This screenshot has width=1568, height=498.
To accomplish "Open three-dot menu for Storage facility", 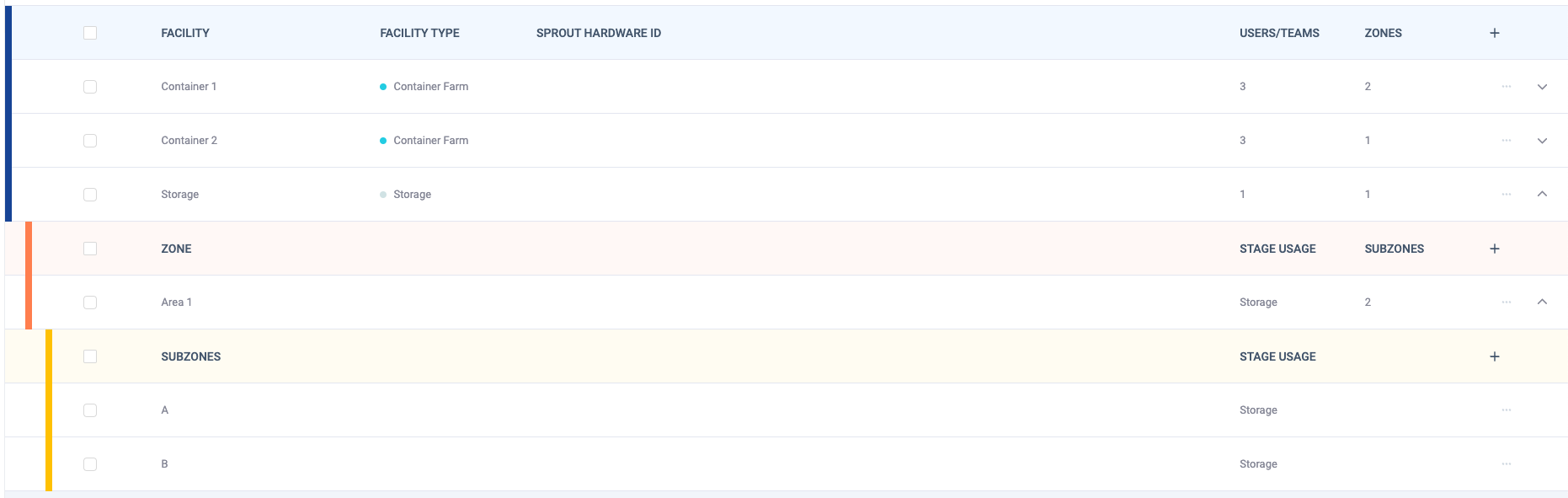I will tap(1506, 195).
